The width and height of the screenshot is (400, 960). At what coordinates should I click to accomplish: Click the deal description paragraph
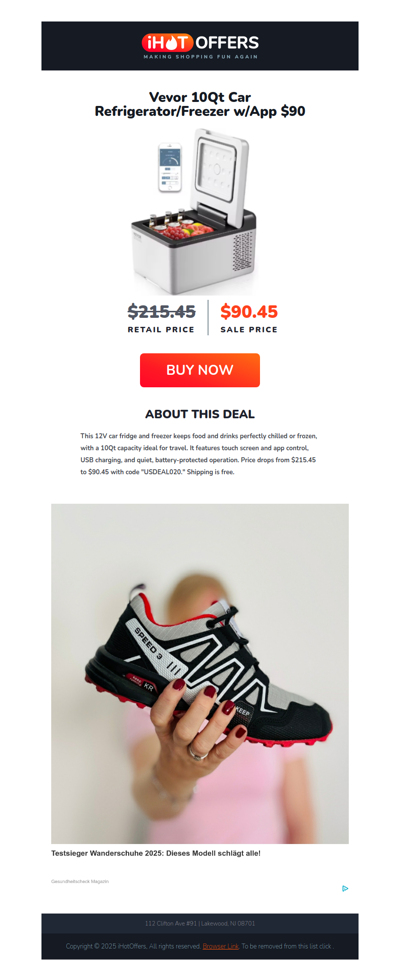click(x=200, y=454)
